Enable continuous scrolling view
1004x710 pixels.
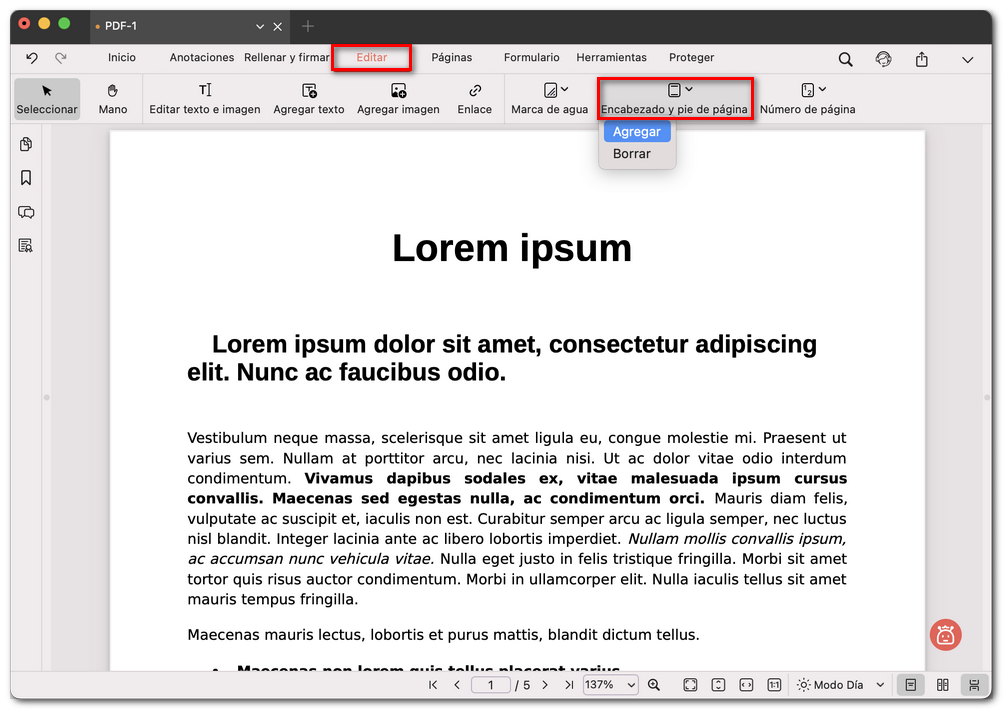973,685
